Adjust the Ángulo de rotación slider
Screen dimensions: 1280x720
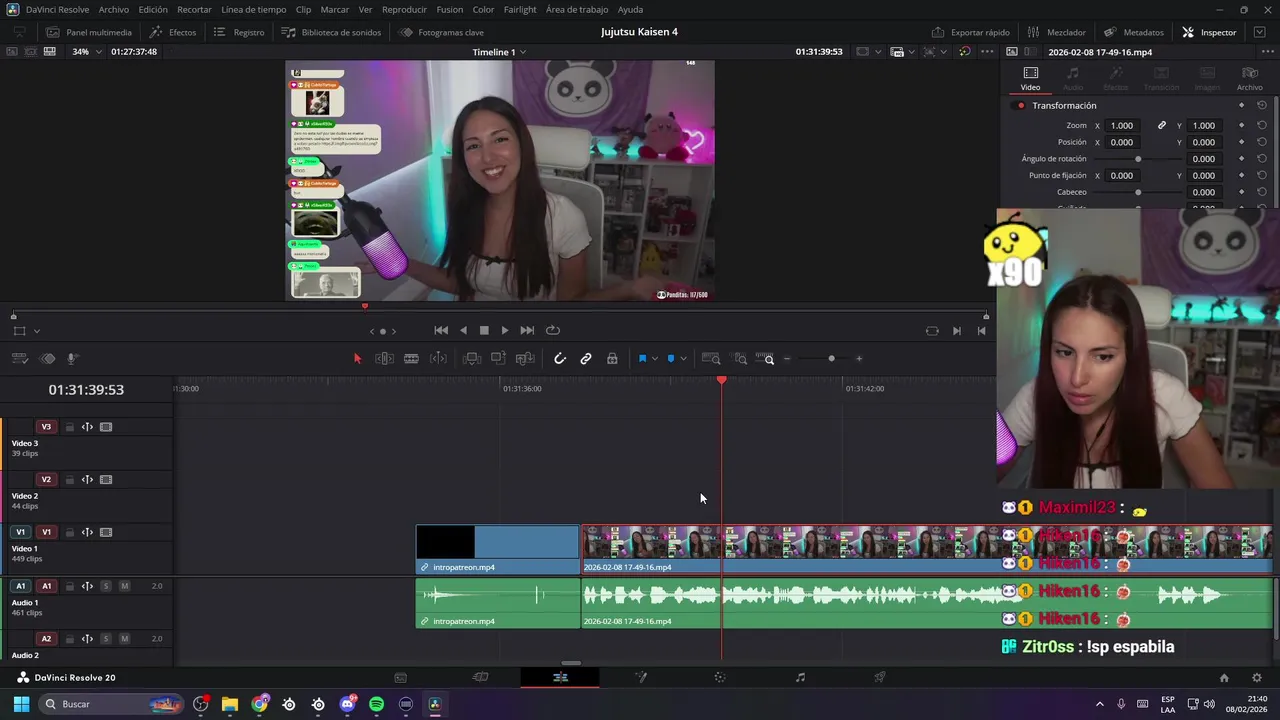point(1138,159)
